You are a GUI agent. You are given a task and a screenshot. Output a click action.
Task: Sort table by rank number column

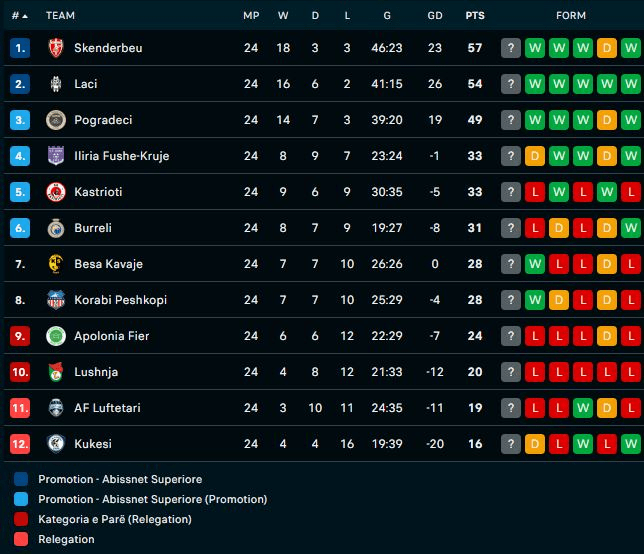click(19, 16)
